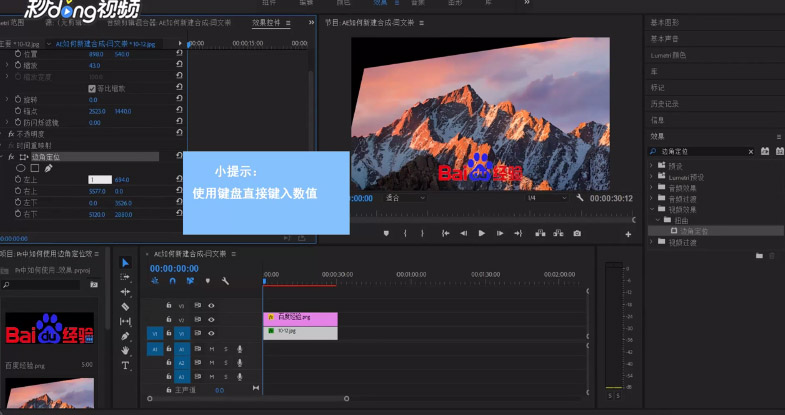Select the Track Select Forward tool
The height and width of the screenshot is (415, 785).
tap(125, 277)
